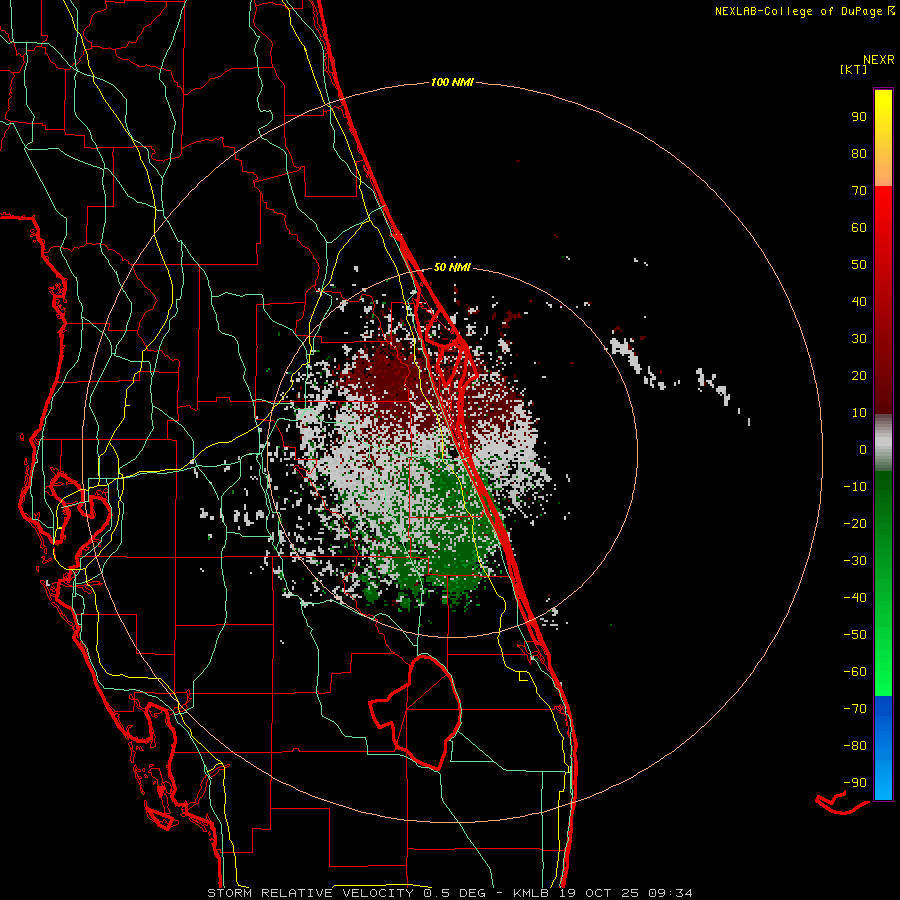Click the NEXR label above color scale

pyautogui.click(x=879, y=60)
